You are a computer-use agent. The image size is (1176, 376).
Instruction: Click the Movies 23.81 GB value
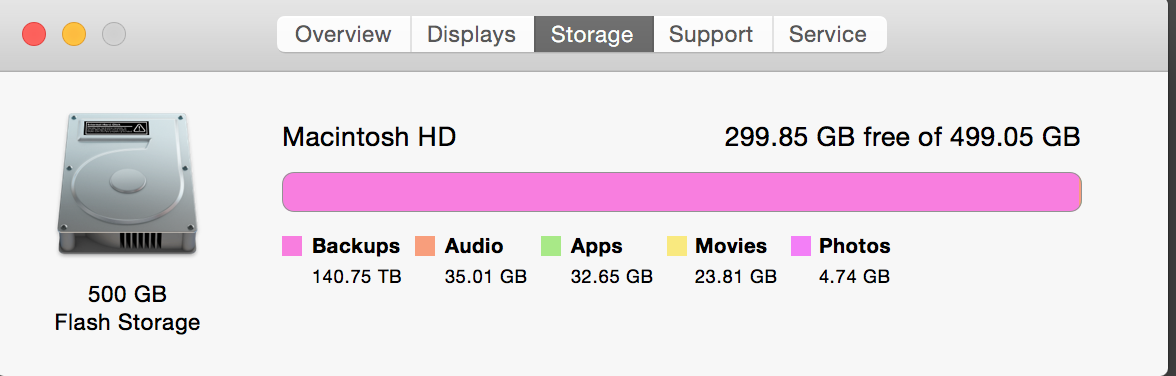pos(736,277)
